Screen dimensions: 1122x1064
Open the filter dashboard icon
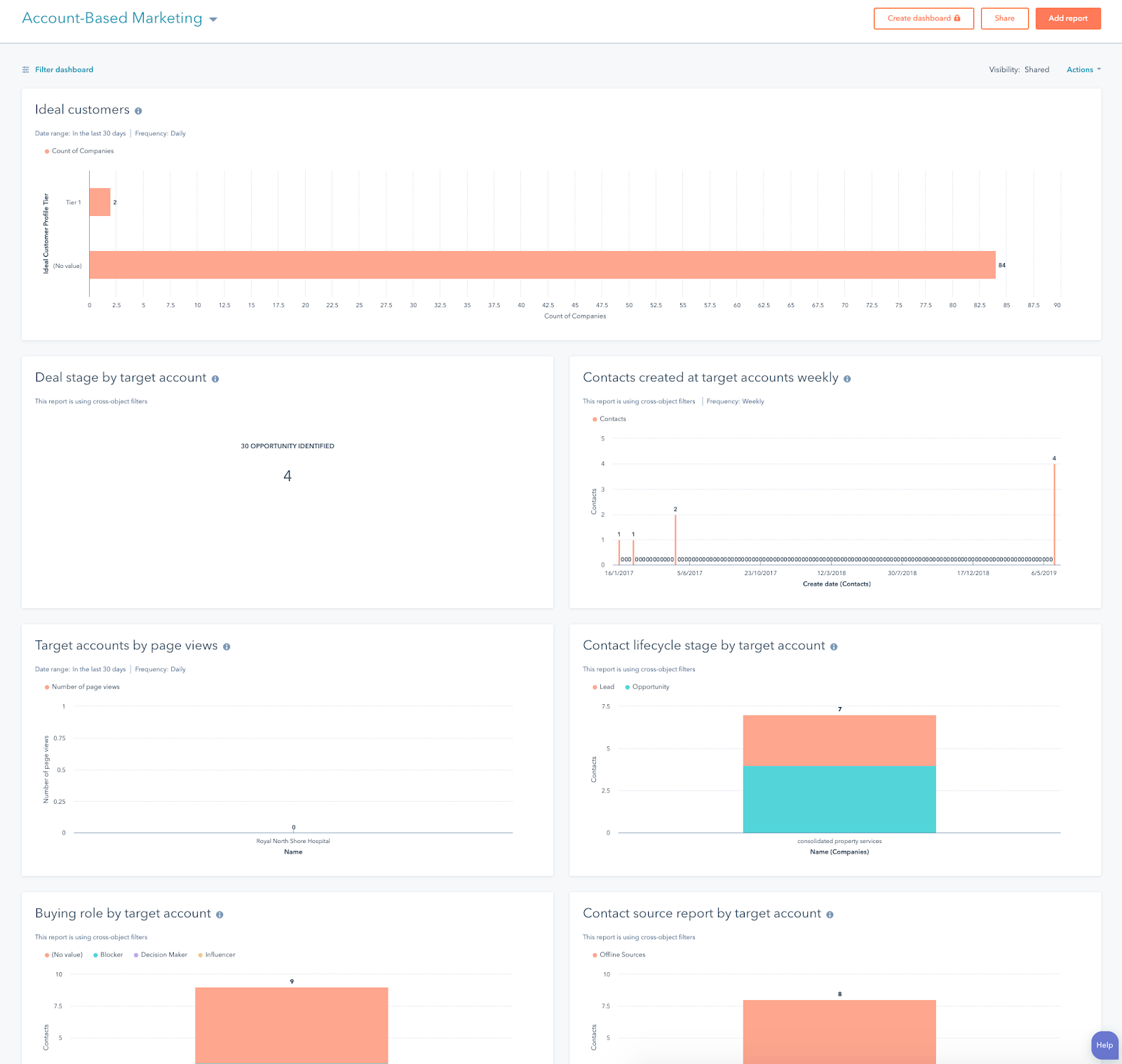click(x=25, y=69)
